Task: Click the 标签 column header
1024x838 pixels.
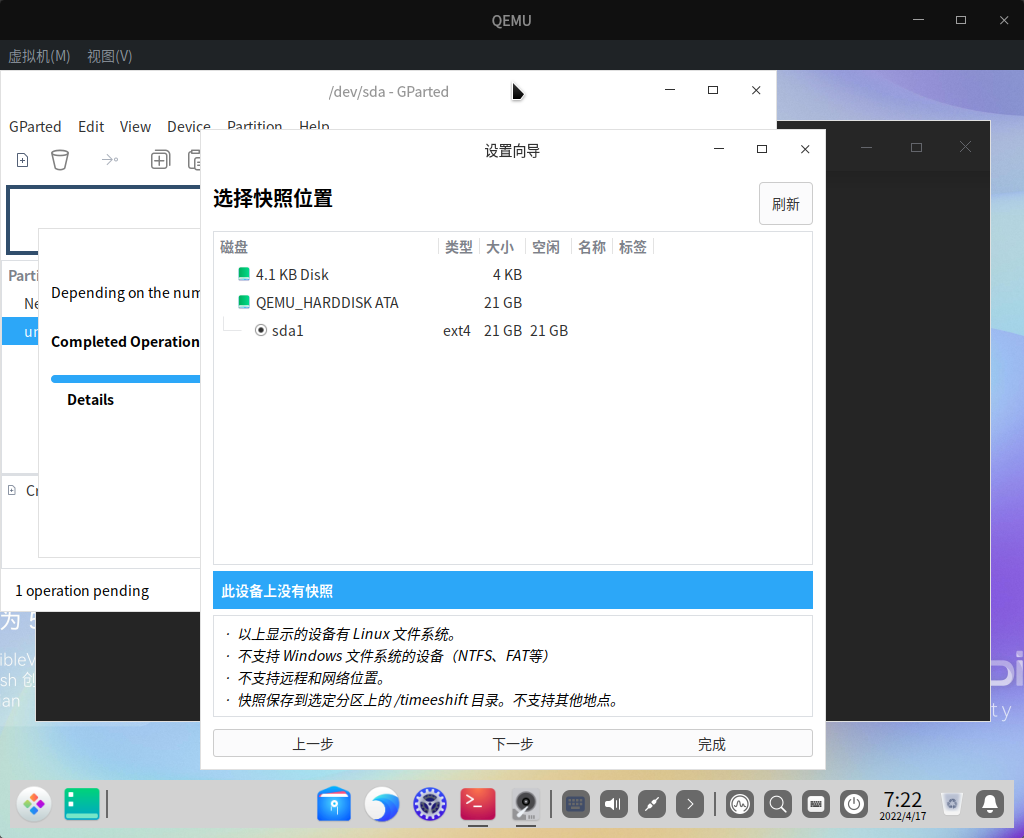Action: pyautogui.click(x=632, y=247)
